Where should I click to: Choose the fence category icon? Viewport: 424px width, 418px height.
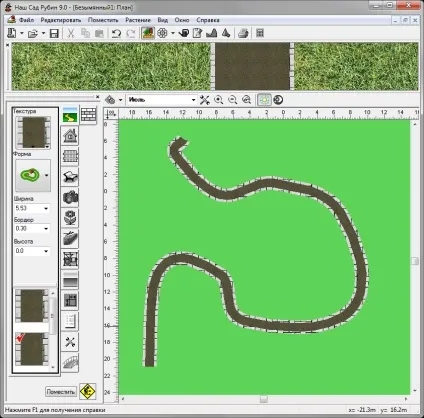coord(70,156)
